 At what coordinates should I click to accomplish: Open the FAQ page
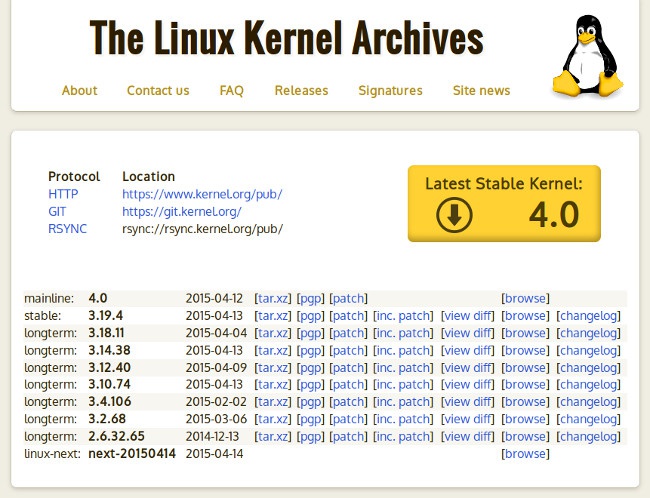[x=232, y=90]
